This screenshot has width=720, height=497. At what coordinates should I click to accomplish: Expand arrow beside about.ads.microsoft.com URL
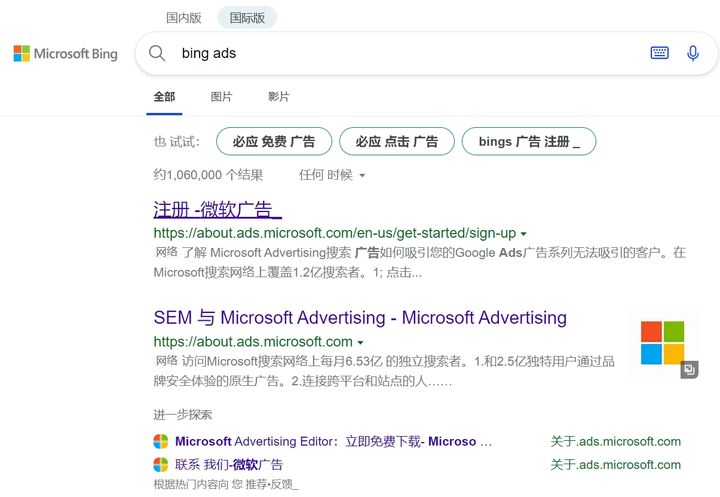tap(360, 343)
